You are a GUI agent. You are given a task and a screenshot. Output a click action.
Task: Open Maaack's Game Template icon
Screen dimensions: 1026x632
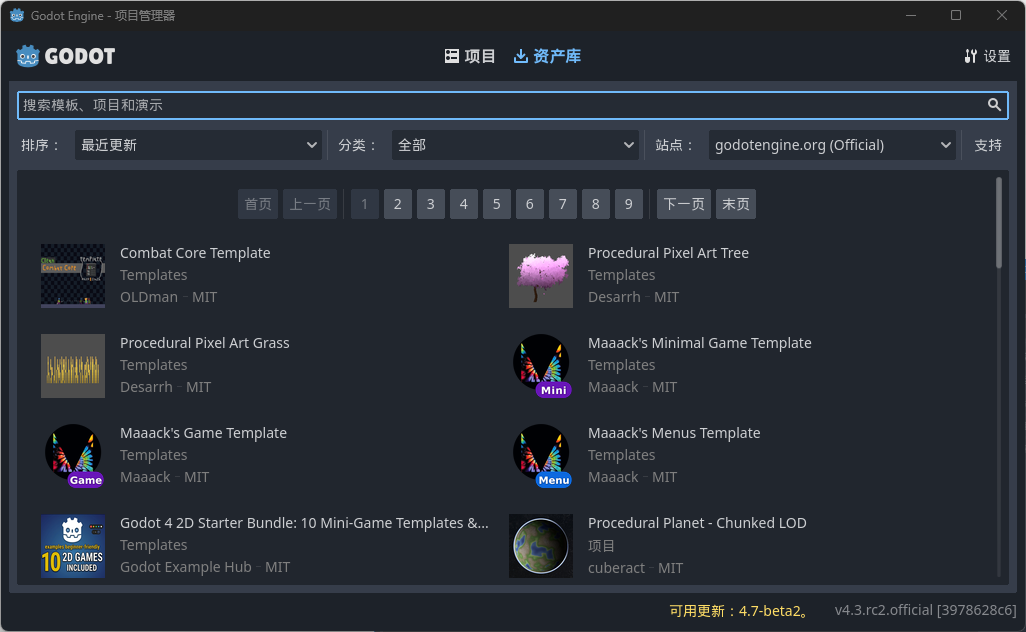73,456
